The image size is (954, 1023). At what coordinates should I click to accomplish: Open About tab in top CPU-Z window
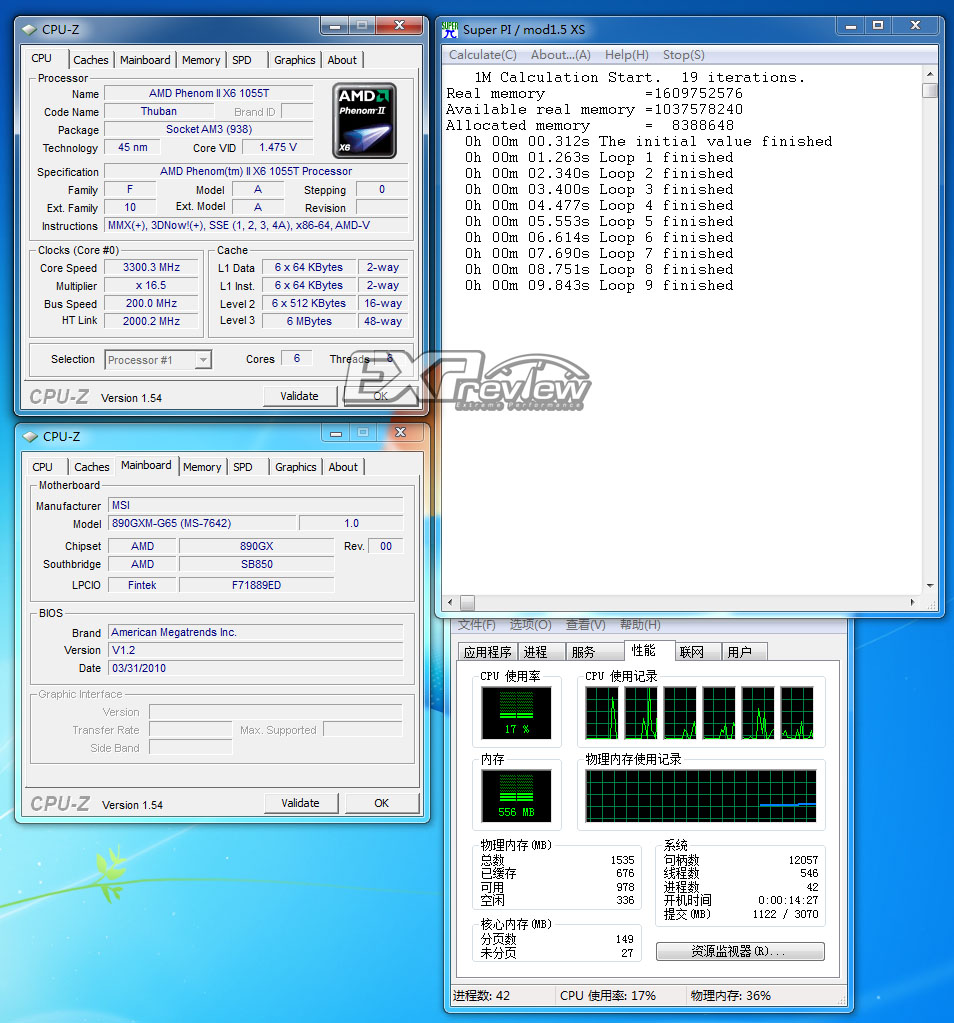click(x=342, y=60)
